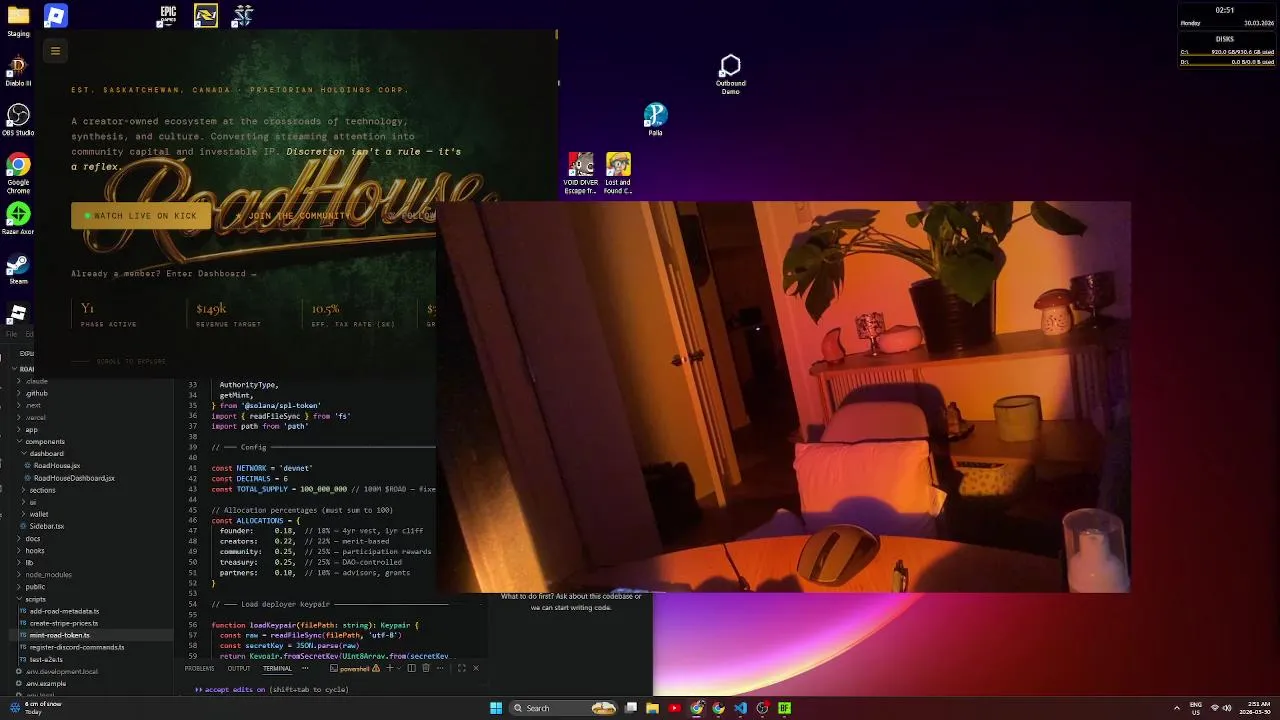The width and height of the screenshot is (1280, 720).
Task: Open the Roblox Studio desktop shortcut
Action: [56, 15]
